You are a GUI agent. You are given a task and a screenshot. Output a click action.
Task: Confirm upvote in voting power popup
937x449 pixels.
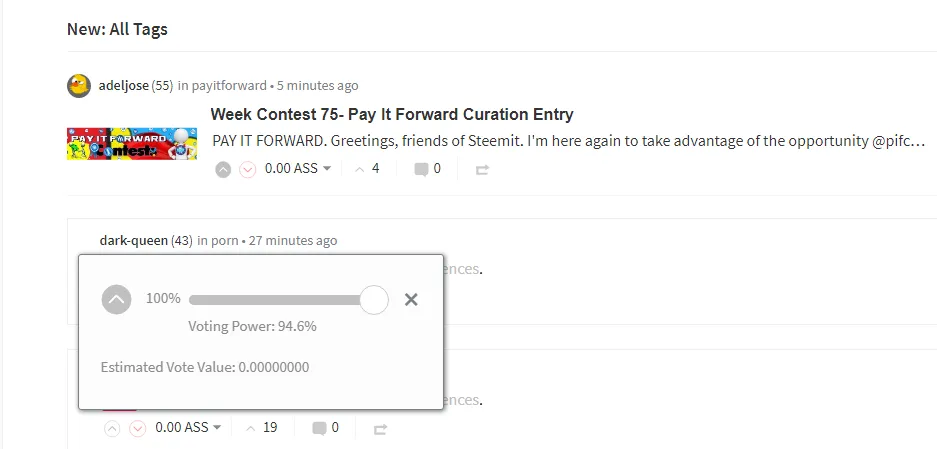[x=117, y=299]
